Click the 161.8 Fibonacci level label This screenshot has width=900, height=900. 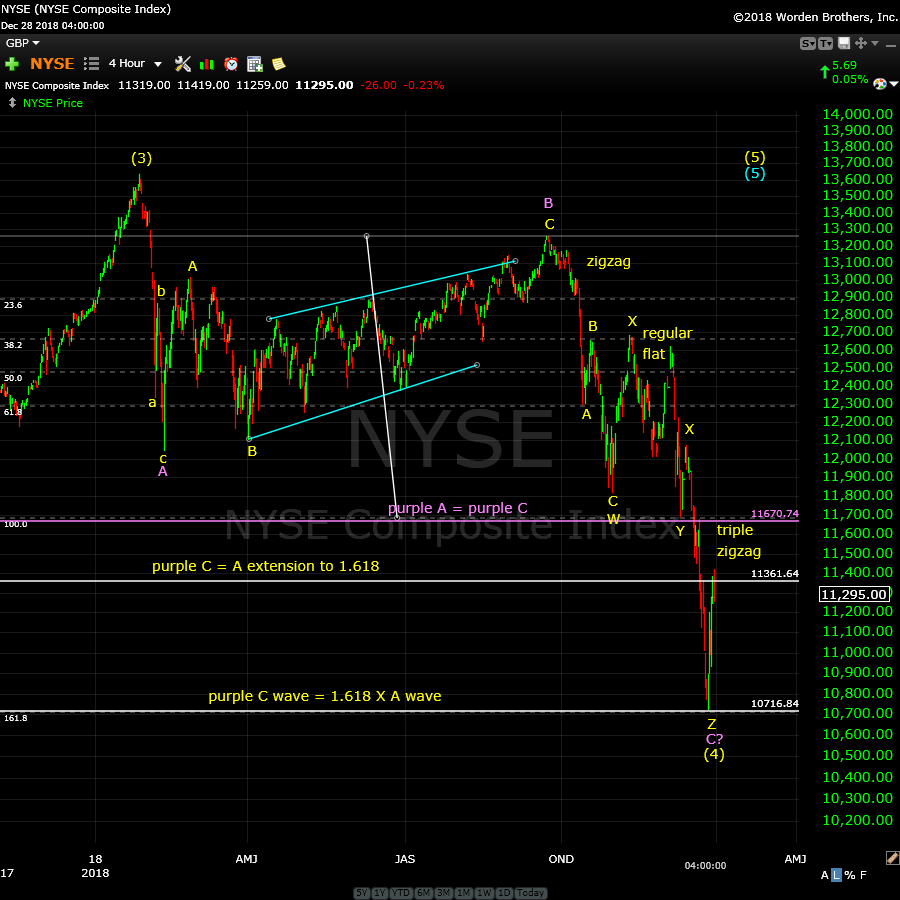coord(15,718)
